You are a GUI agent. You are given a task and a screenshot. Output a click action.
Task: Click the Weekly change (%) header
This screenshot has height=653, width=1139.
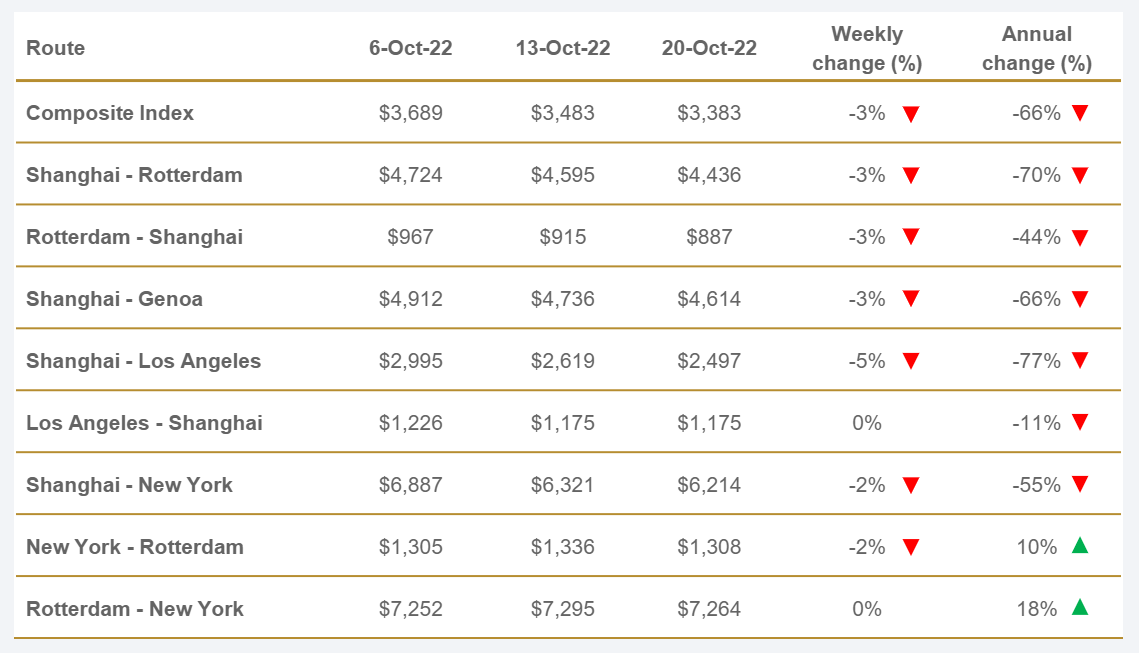click(867, 48)
